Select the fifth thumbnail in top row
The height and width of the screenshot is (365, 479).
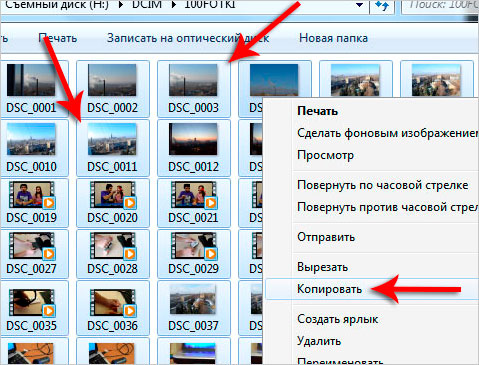[x=355, y=80]
